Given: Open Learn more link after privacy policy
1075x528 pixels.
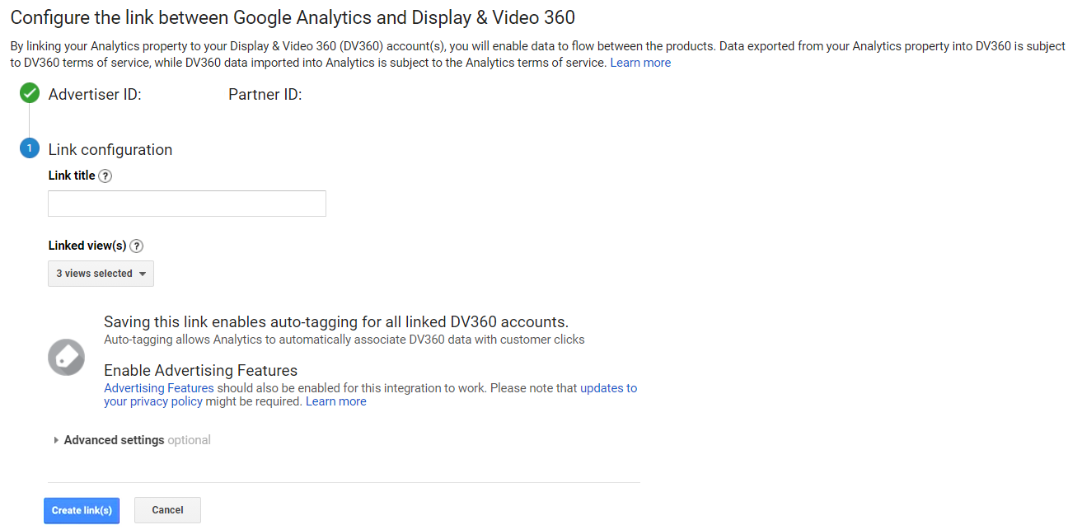Looking at the screenshot, I should pos(336,402).
